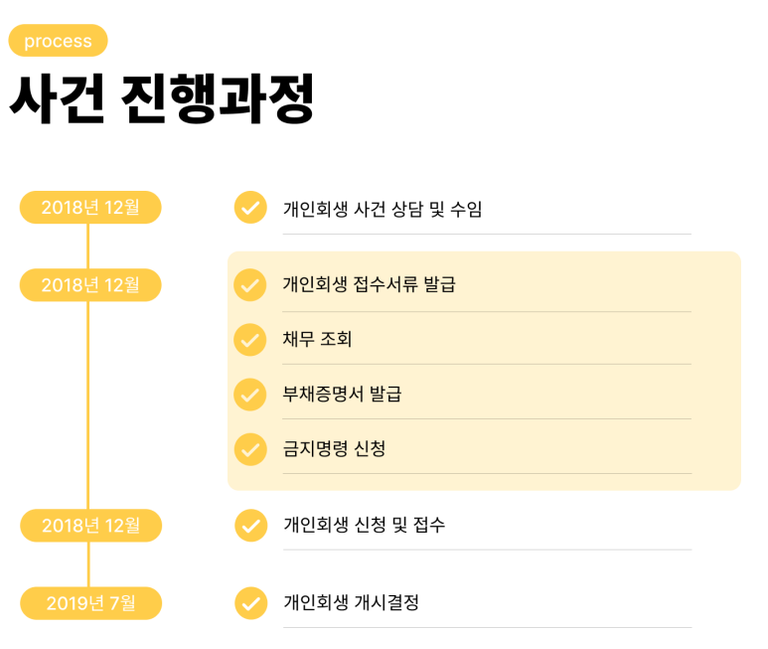
Task: Open the "개인회생 신청 및 접수" step
Action: (x=364, y=525)
